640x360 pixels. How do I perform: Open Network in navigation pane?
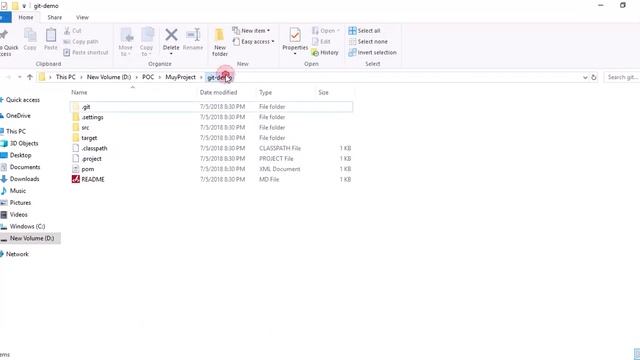coord(17,254)
